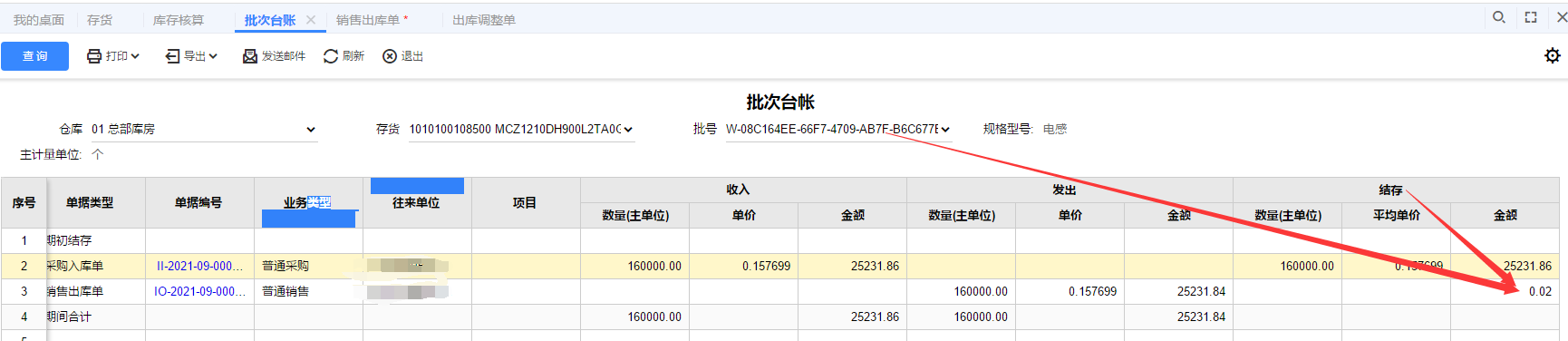
Task: Click the search magnifier icon
Action: (1499, 17)
